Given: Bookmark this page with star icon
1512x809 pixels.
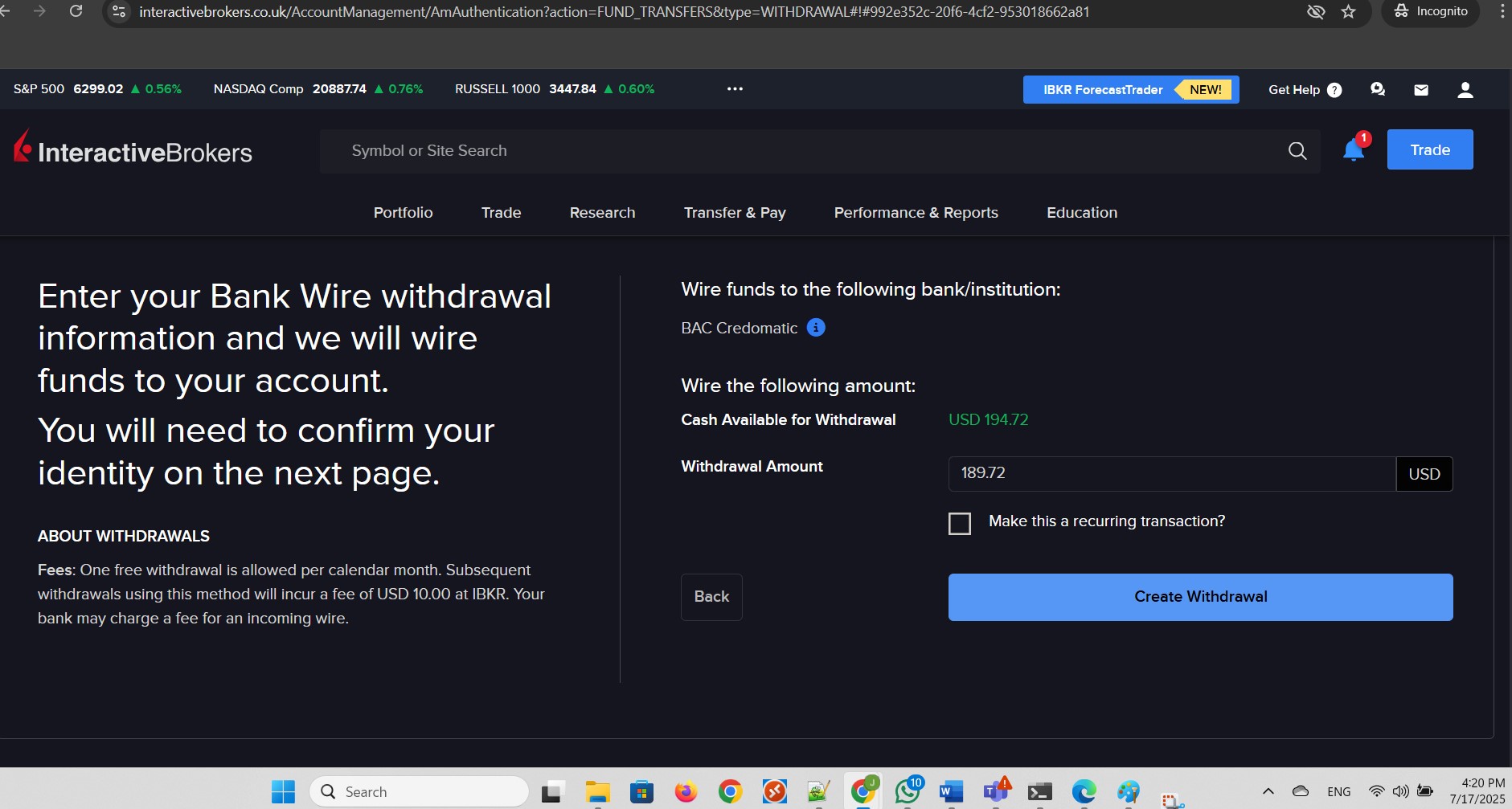Looking at the screenshot, I should coord(1349,11).
